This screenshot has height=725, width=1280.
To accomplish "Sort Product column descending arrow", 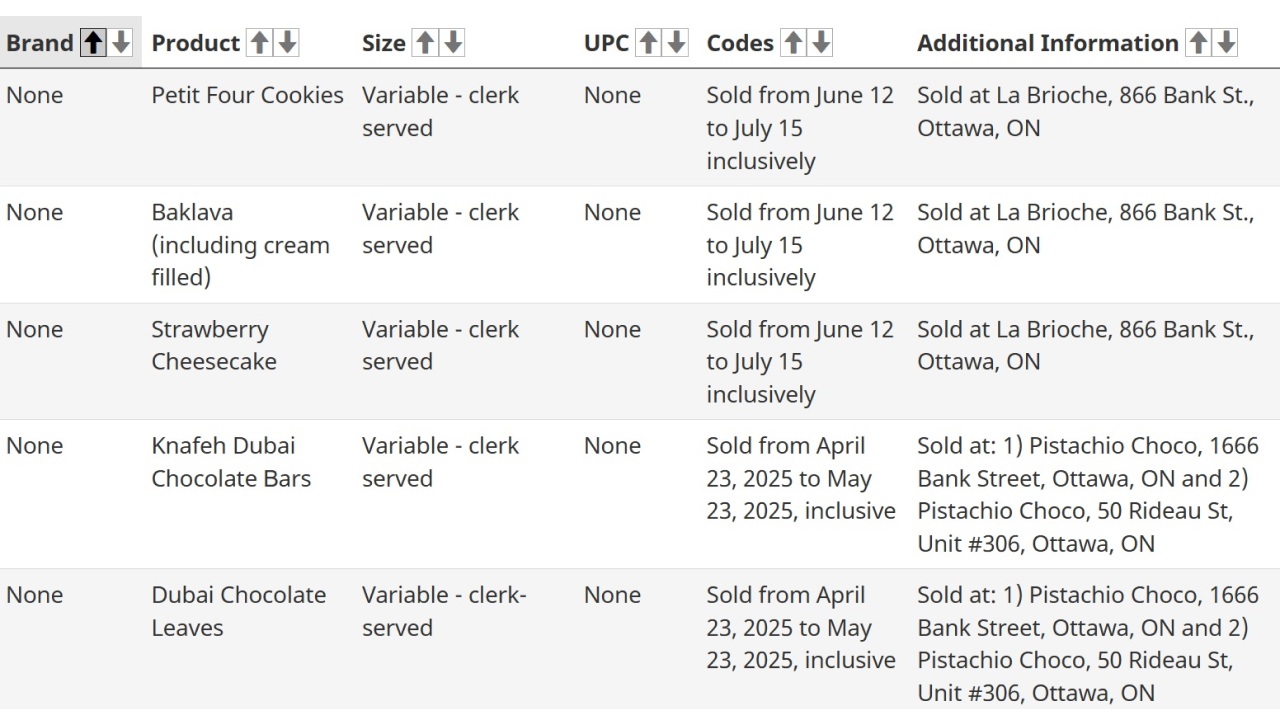I will click(287, 43).
